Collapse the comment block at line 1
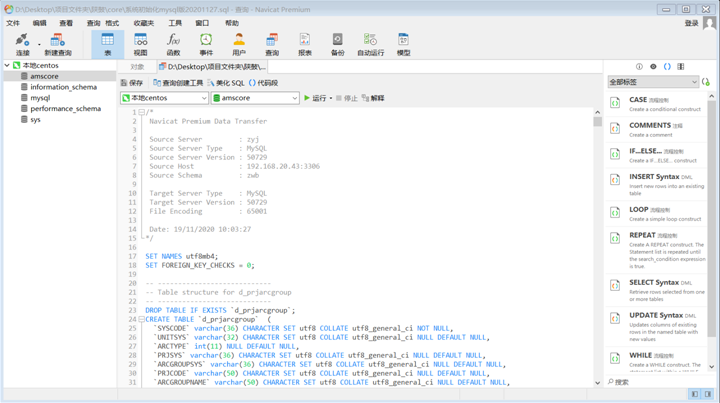 141,112
